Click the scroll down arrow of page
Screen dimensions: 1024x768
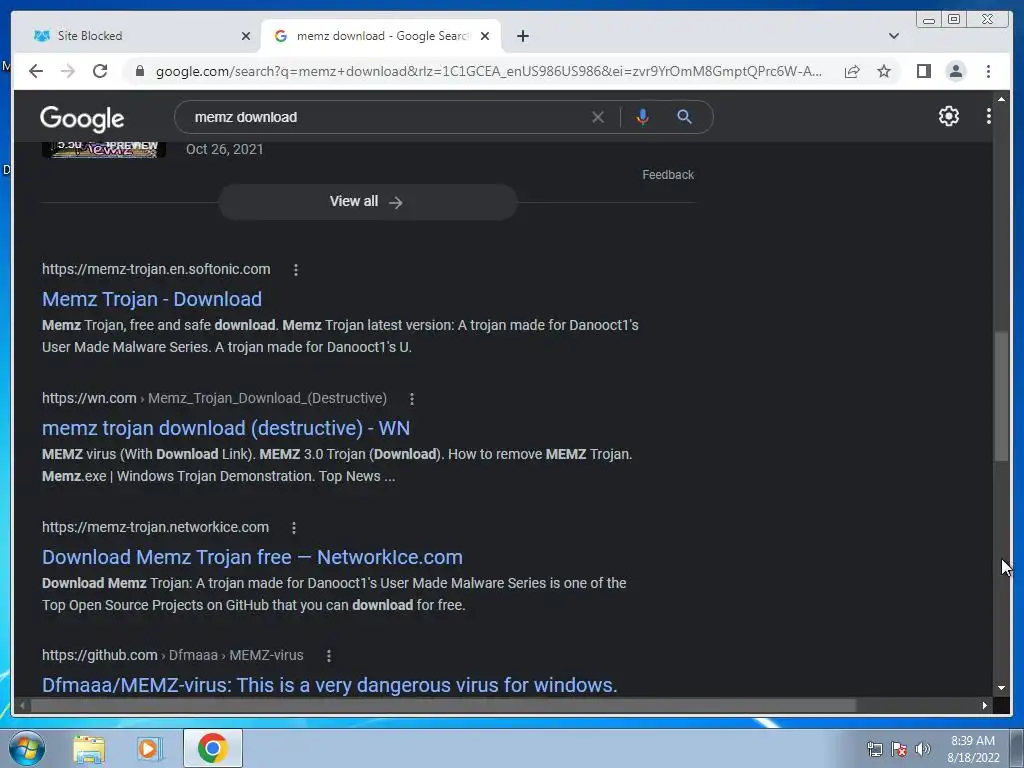coord(1001,688)
